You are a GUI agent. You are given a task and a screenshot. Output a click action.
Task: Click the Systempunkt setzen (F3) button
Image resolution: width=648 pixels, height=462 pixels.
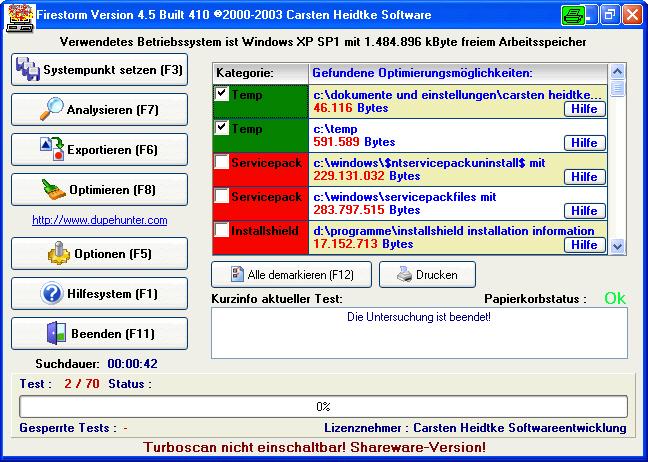click(100, 69)
